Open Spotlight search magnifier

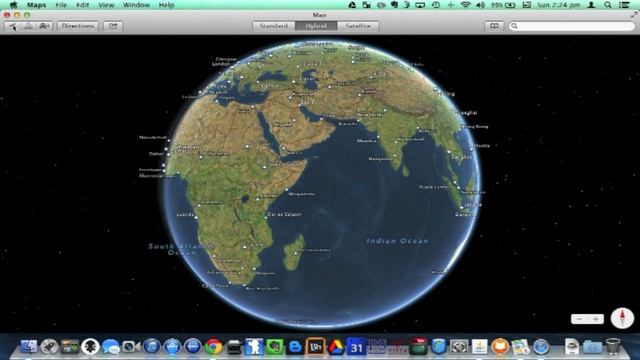pyautogui.click(x=608, y=5)
